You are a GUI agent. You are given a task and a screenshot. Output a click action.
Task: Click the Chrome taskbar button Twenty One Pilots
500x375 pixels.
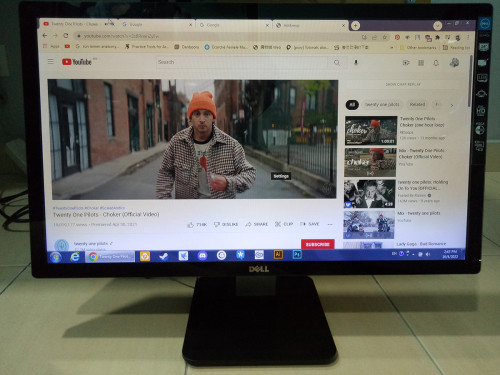[110, 257]
